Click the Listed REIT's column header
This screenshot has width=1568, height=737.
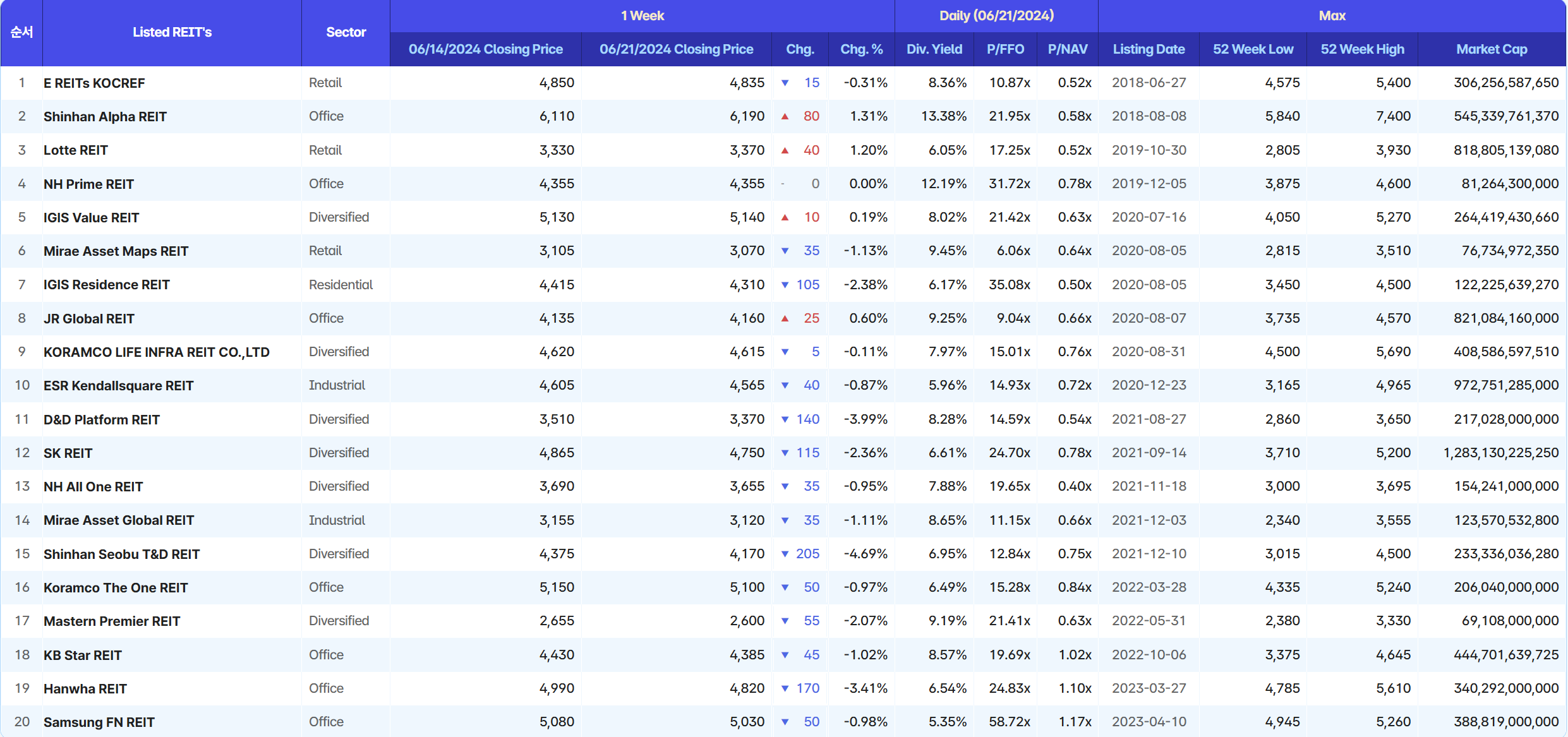coord(172,32)
